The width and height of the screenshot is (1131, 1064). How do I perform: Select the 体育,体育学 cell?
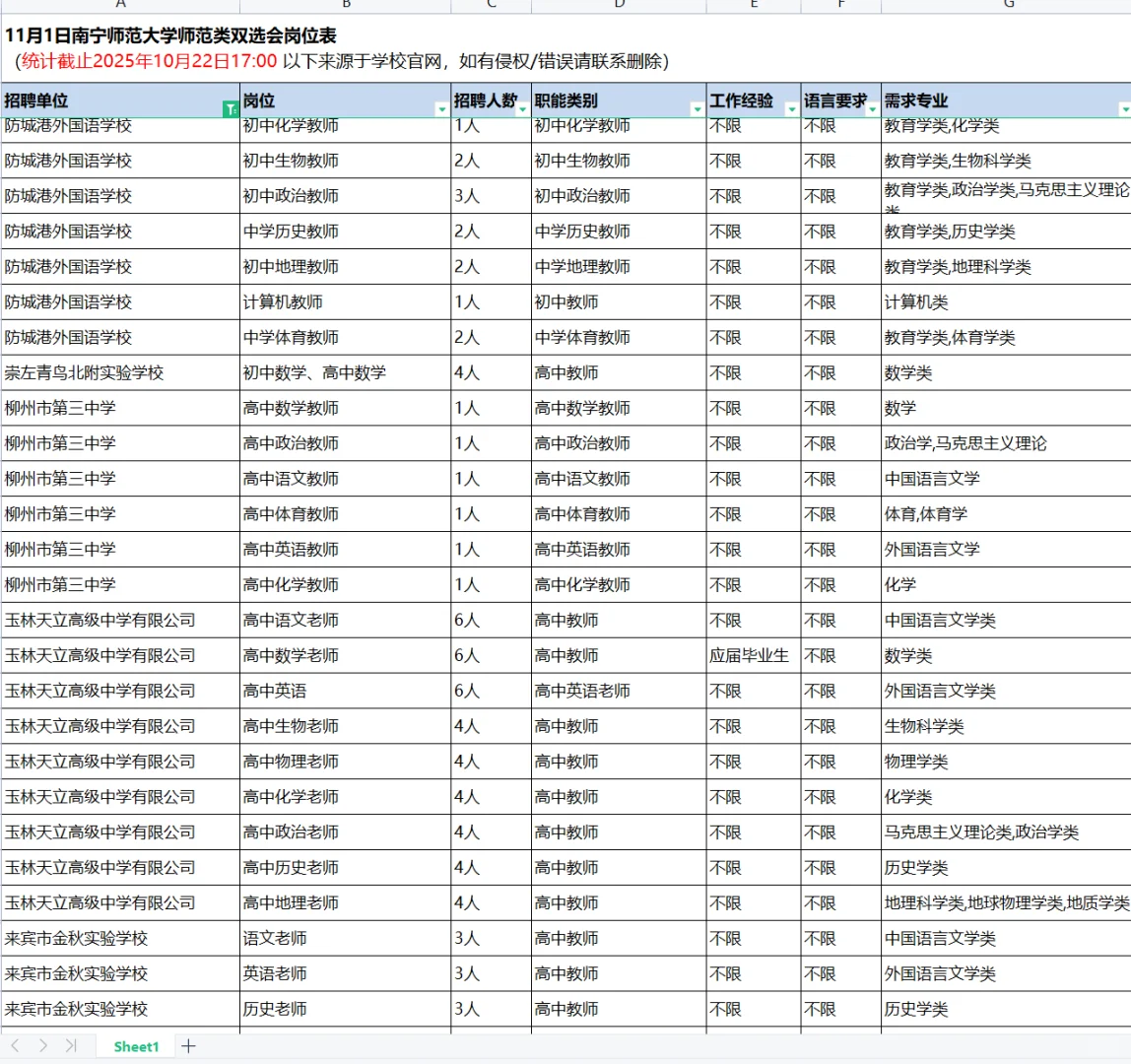tap(1006, 514)
